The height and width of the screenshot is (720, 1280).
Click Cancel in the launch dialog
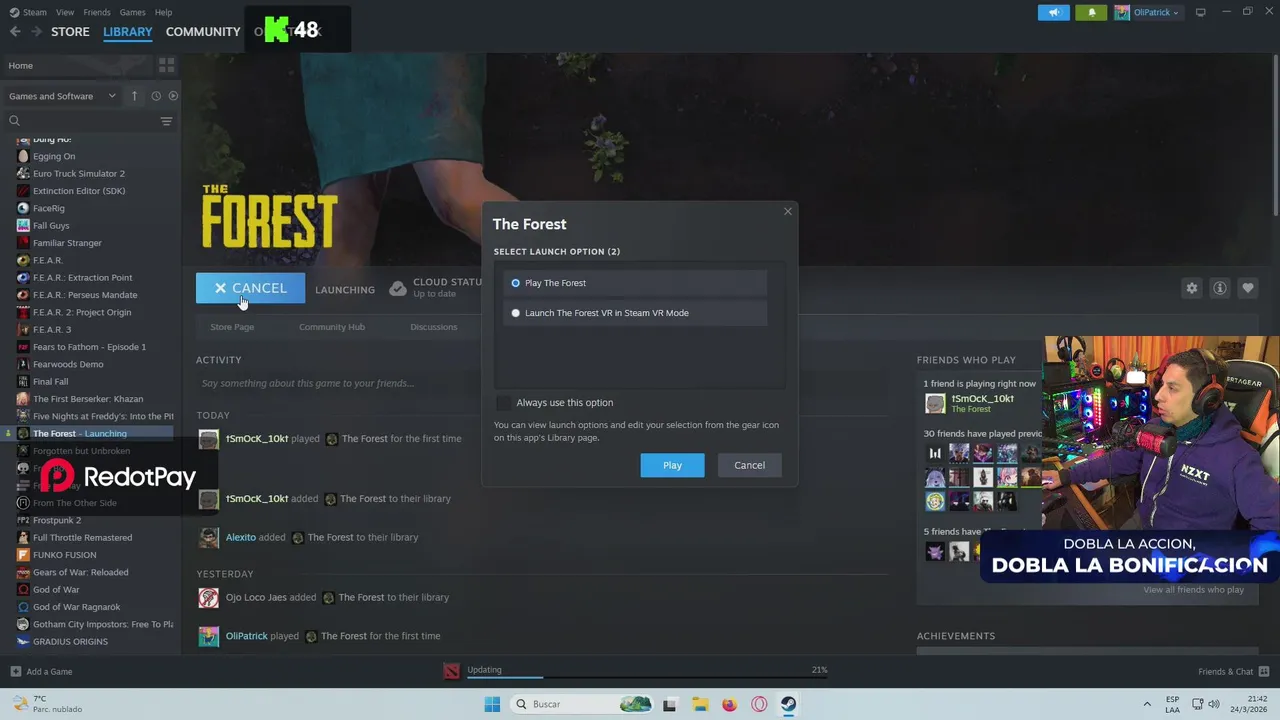pyautogui.click(x=749, y=465)
